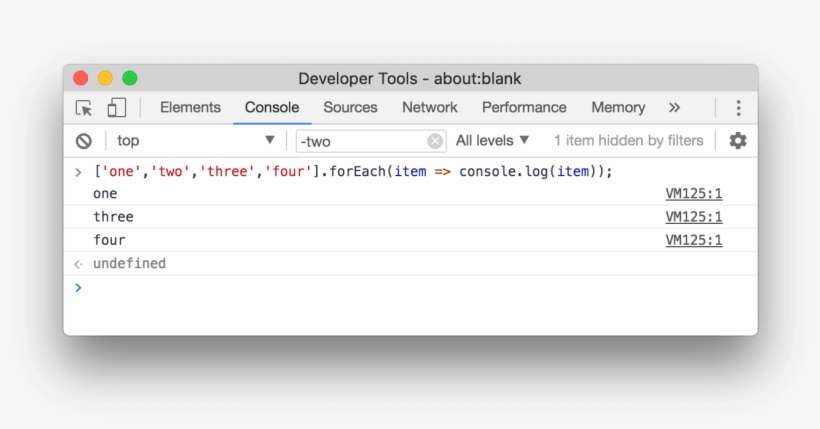Clear the filter text with X icon

(435, 141)
